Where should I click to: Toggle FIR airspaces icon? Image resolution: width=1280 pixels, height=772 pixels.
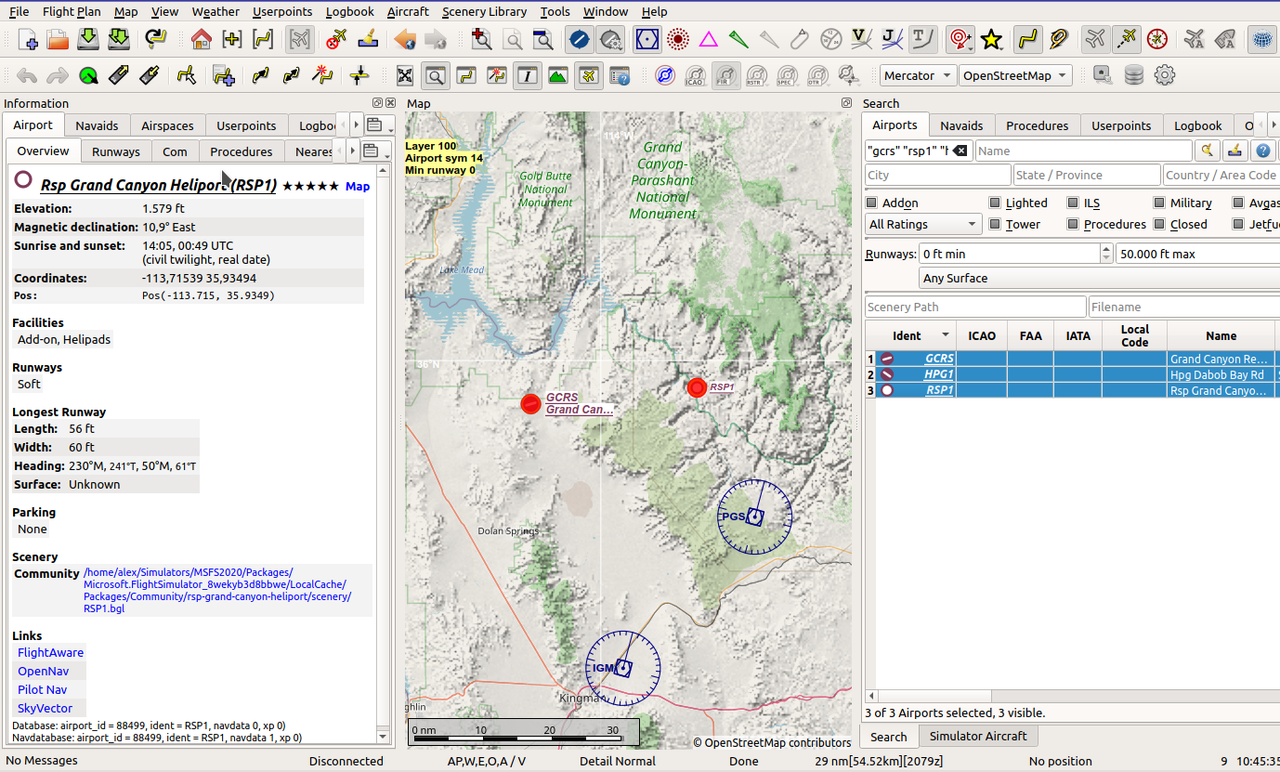tap(727, 76)
